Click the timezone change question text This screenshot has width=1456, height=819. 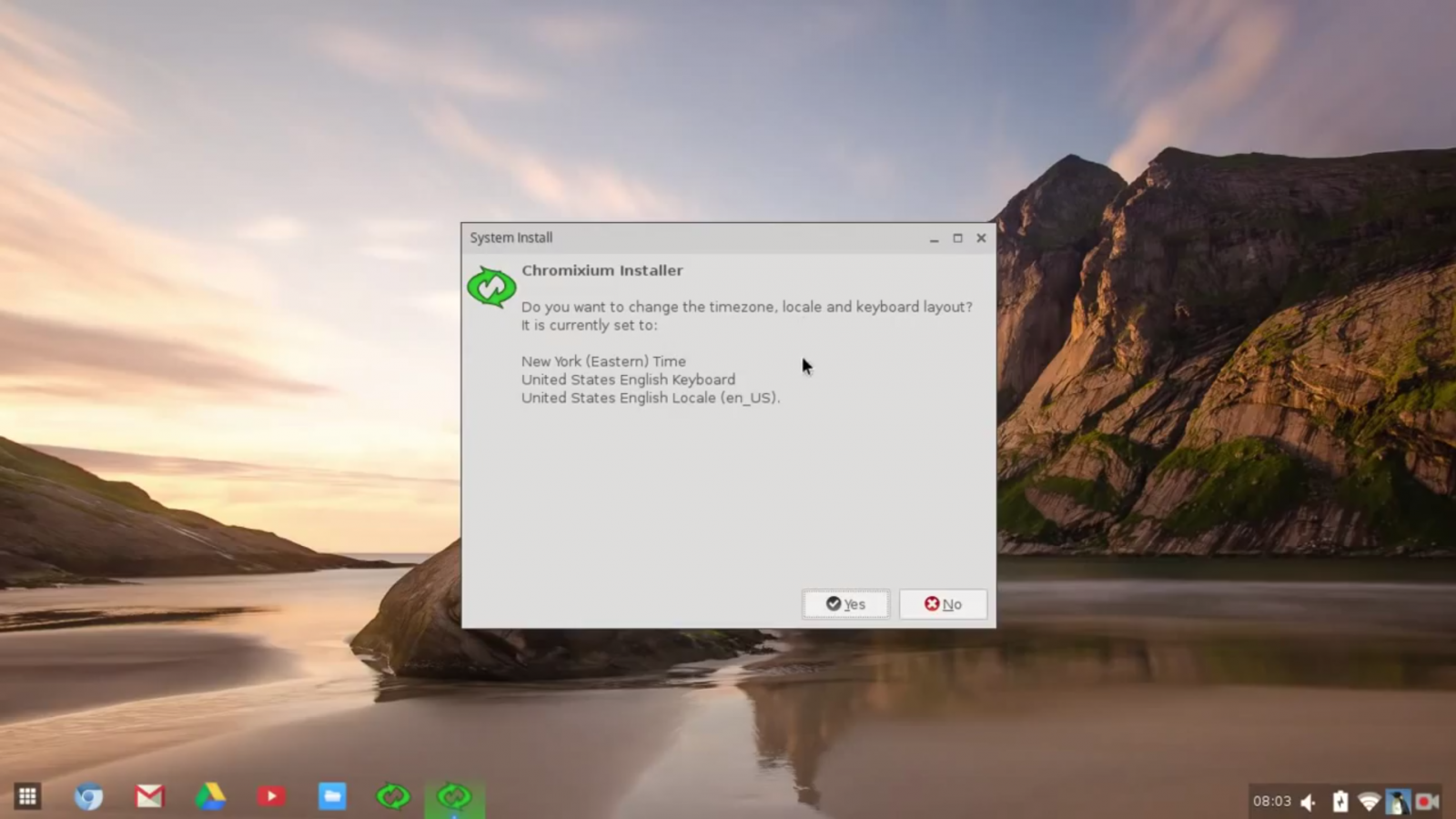[x=747, y=307]
